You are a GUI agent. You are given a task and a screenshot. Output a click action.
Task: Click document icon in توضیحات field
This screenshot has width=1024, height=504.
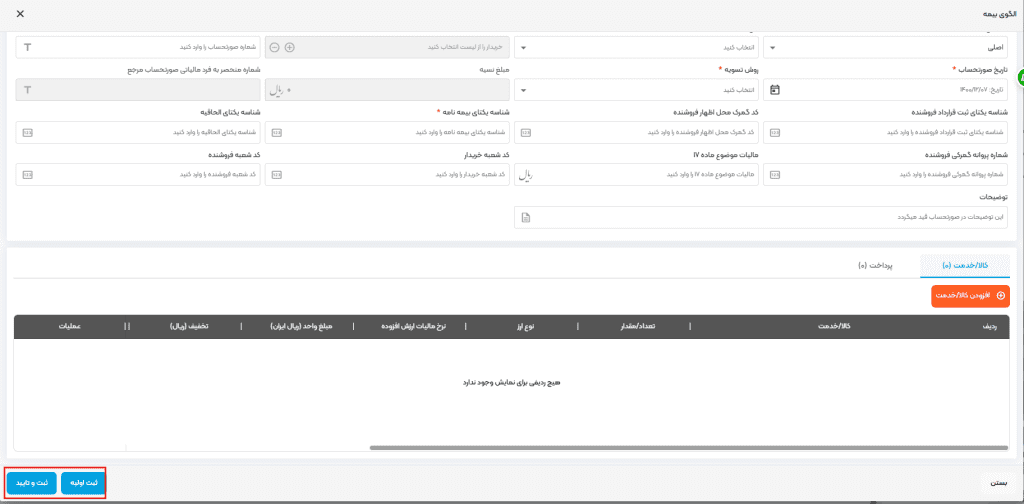pyautogui.click(x=526, y=218)
